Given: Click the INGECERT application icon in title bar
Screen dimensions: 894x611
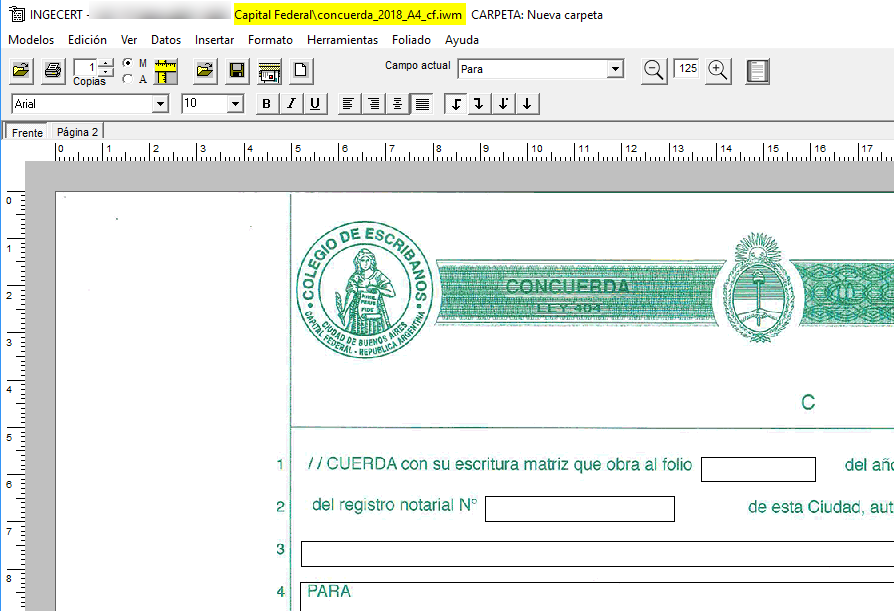Looking at the screenshot, I should point(17,14).
